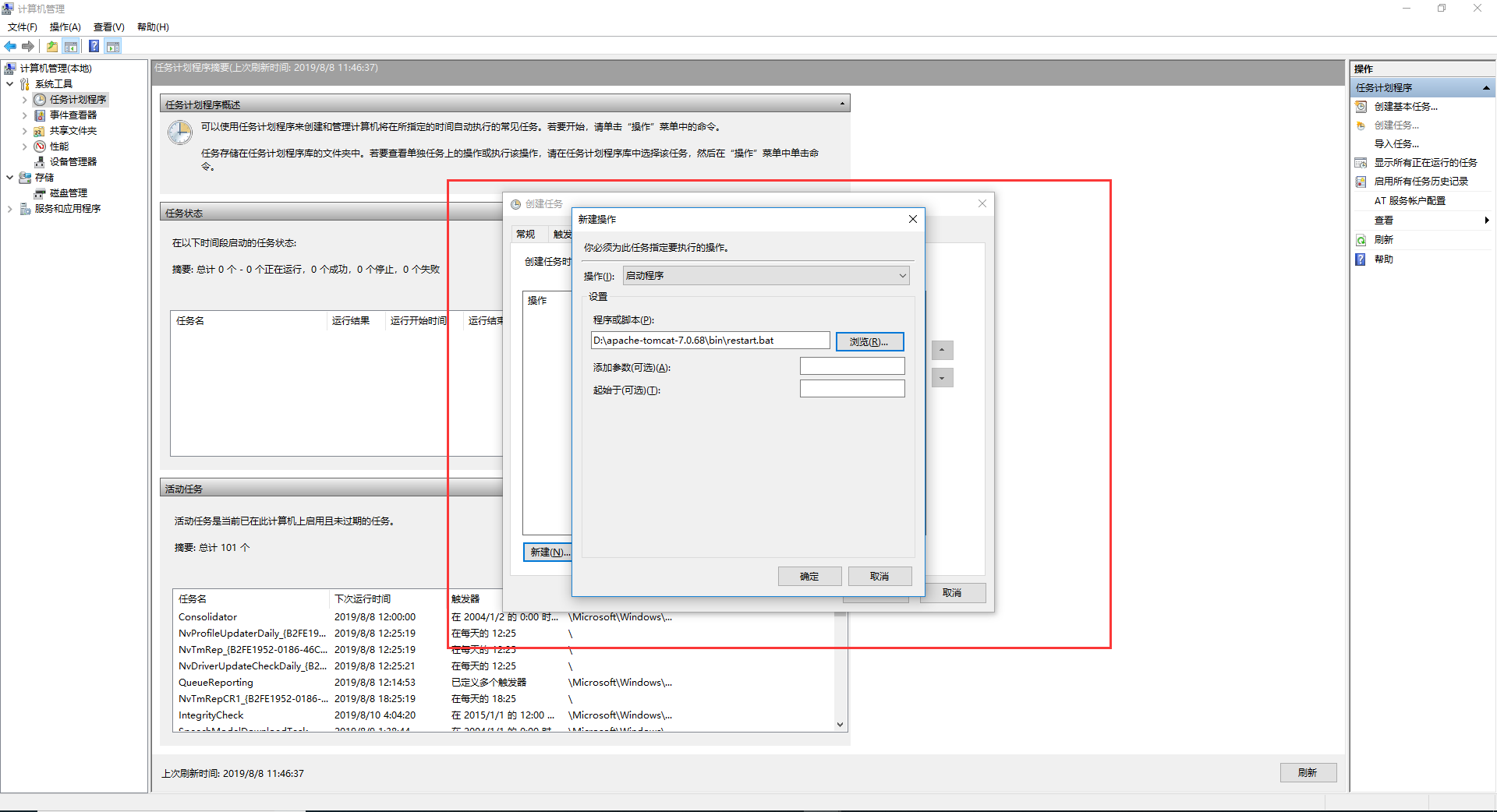This screenshot has height=812, width=1497.
Task: Click 确定 in the 新建操作 dialog
Action: point(809,577)
